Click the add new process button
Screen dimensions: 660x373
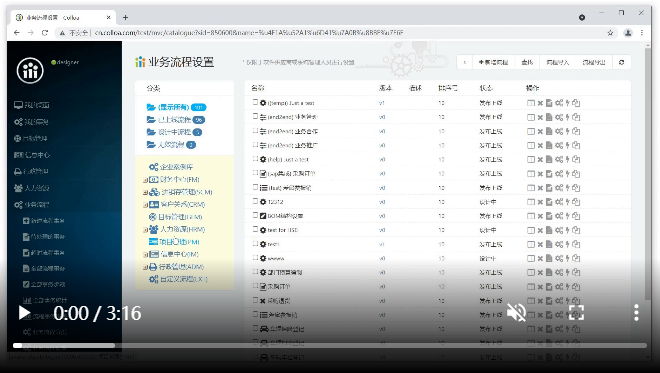pos(493,62)
